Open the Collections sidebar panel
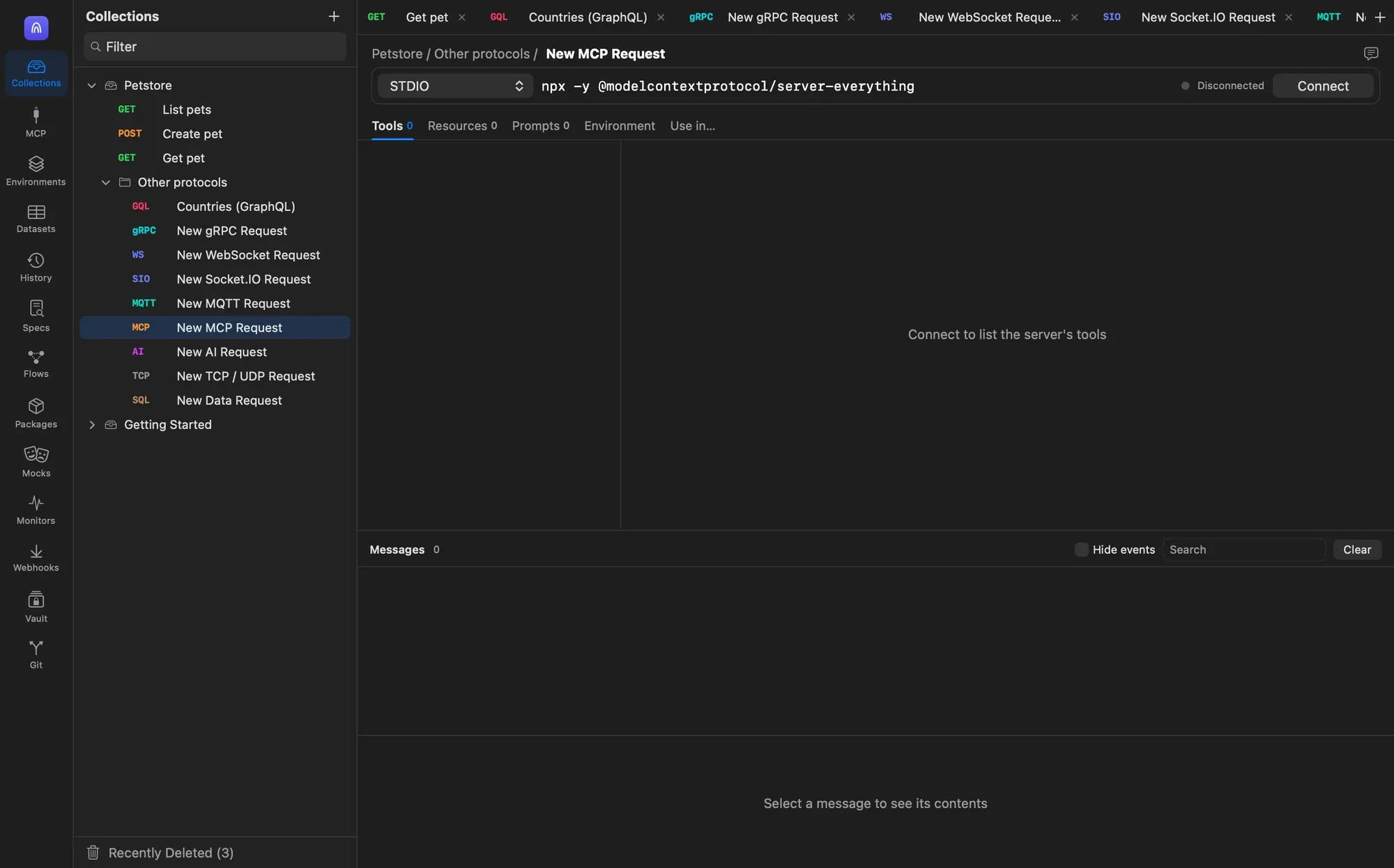The width and height of the screenshot is (1394, 868). tap(36, 73)
